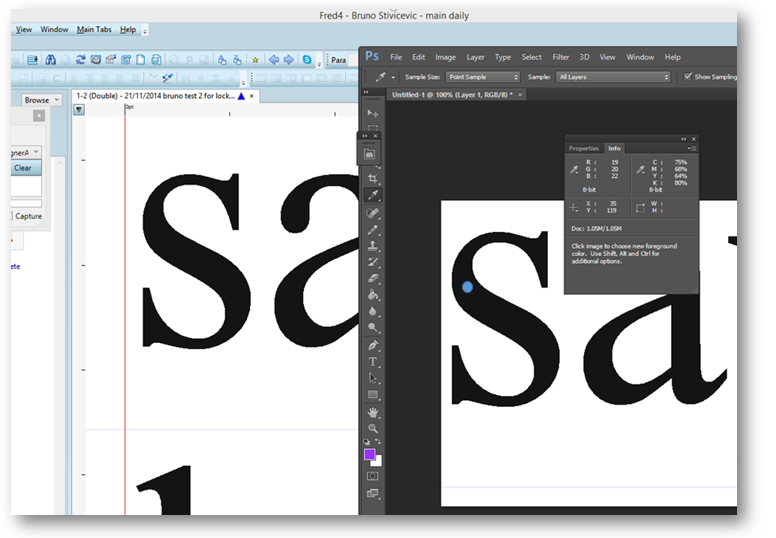Select the Pen tool in Photoshop
Viewport: 776px width, 538px height.
[373, 345]
